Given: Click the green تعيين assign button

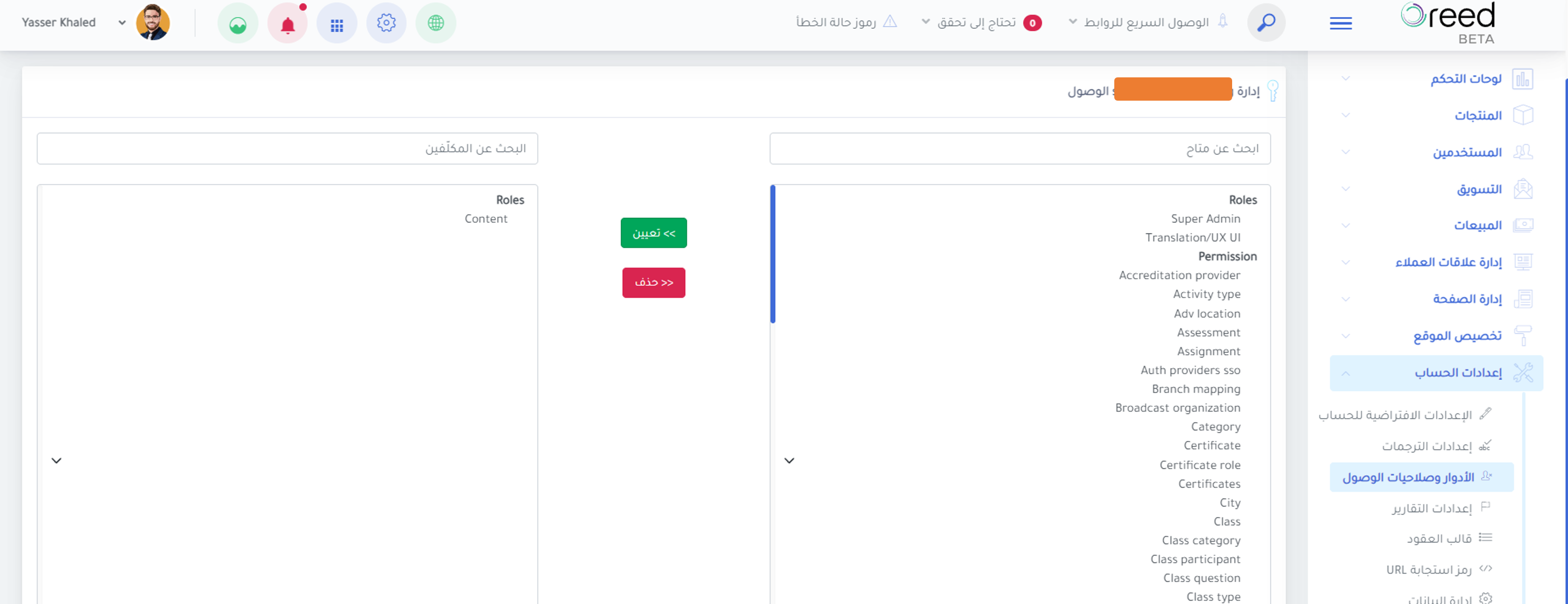Looking at the screenshot, I should coord(654,233).
